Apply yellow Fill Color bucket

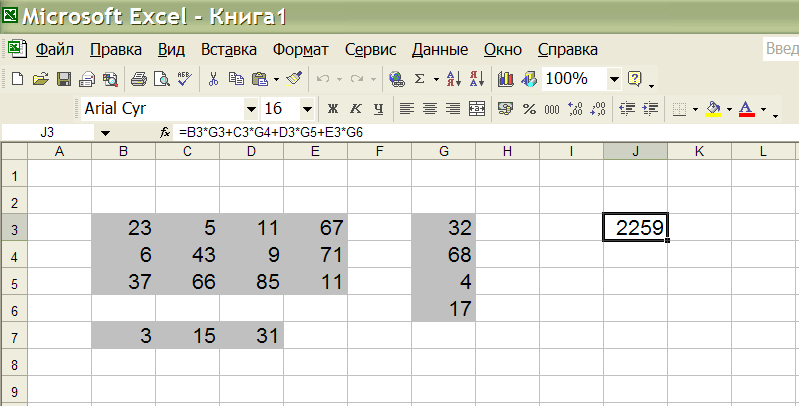click(x=713, y=109)
